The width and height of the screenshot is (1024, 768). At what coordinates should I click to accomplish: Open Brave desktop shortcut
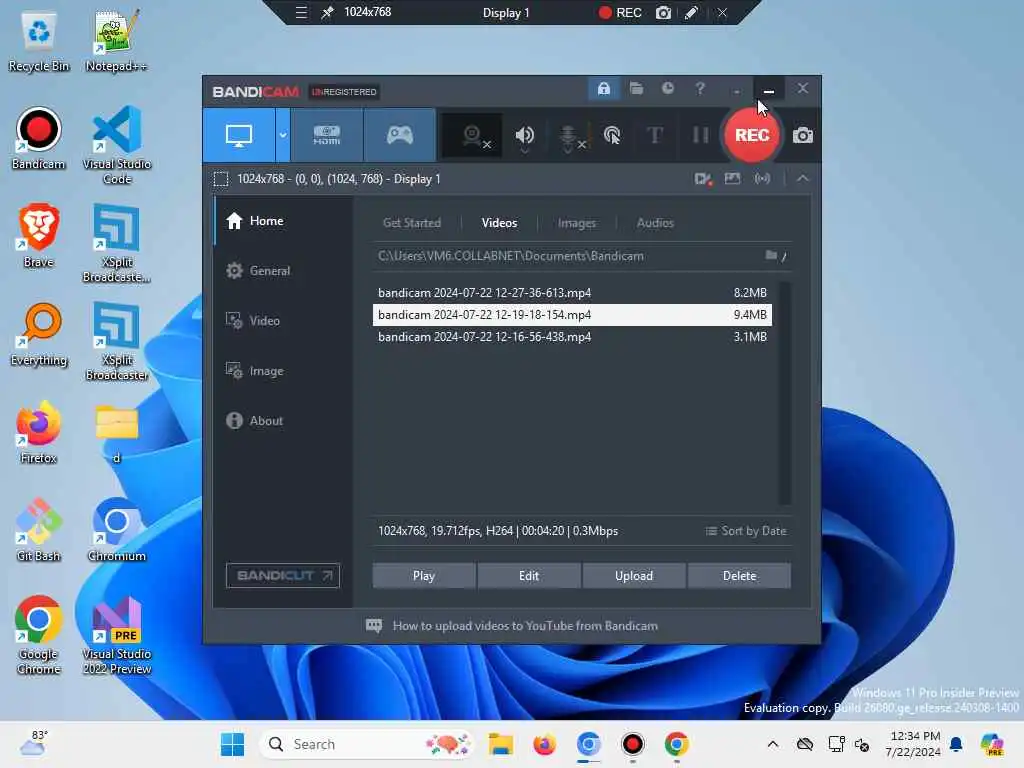coord(39,236)
